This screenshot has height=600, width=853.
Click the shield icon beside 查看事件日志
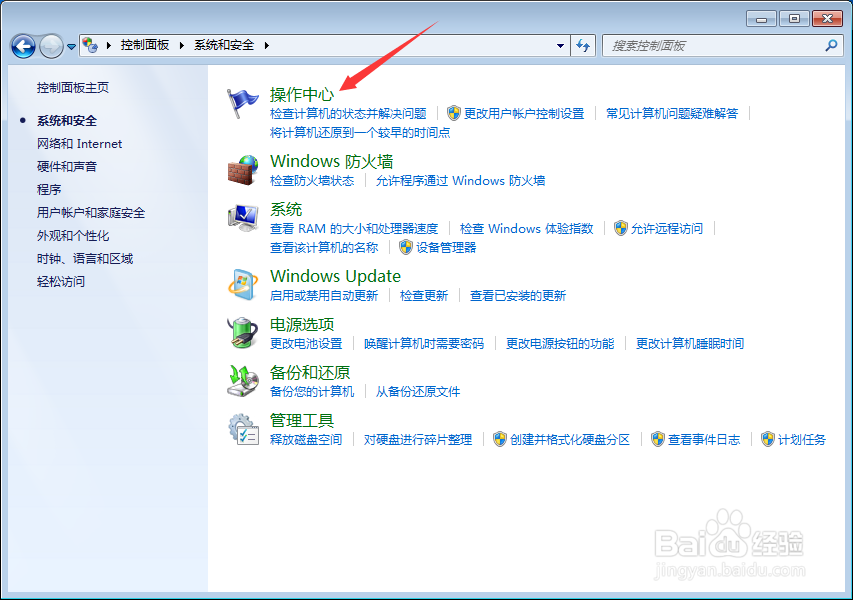[658, 439]
